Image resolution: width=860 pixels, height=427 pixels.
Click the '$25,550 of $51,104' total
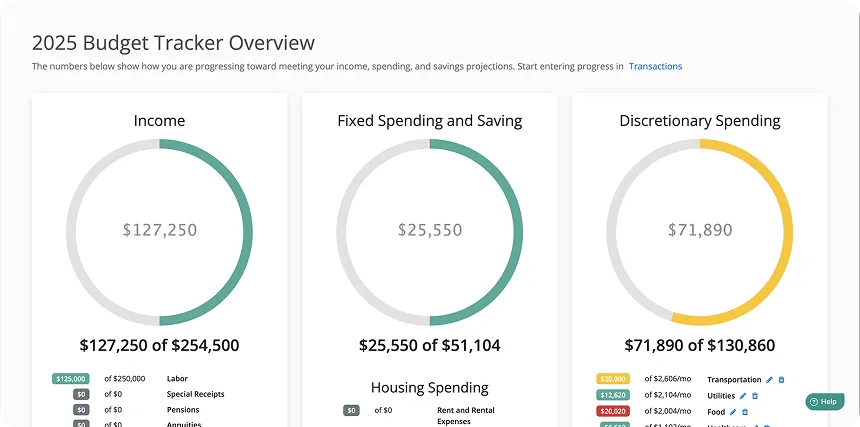430,345
